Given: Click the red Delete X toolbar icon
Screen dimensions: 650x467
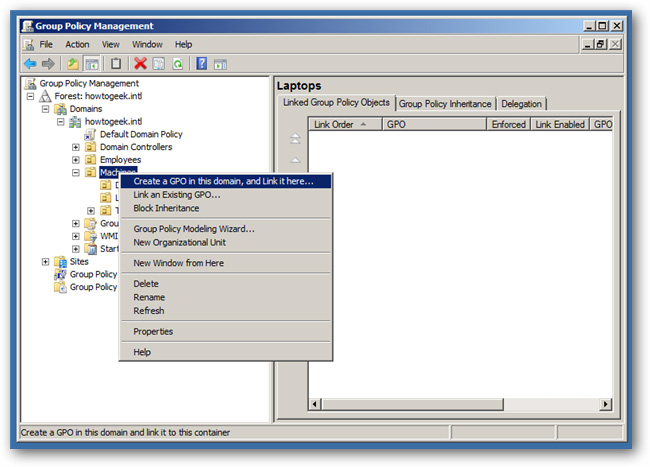Looking at the screenshot, I should [x=140, y=64].
